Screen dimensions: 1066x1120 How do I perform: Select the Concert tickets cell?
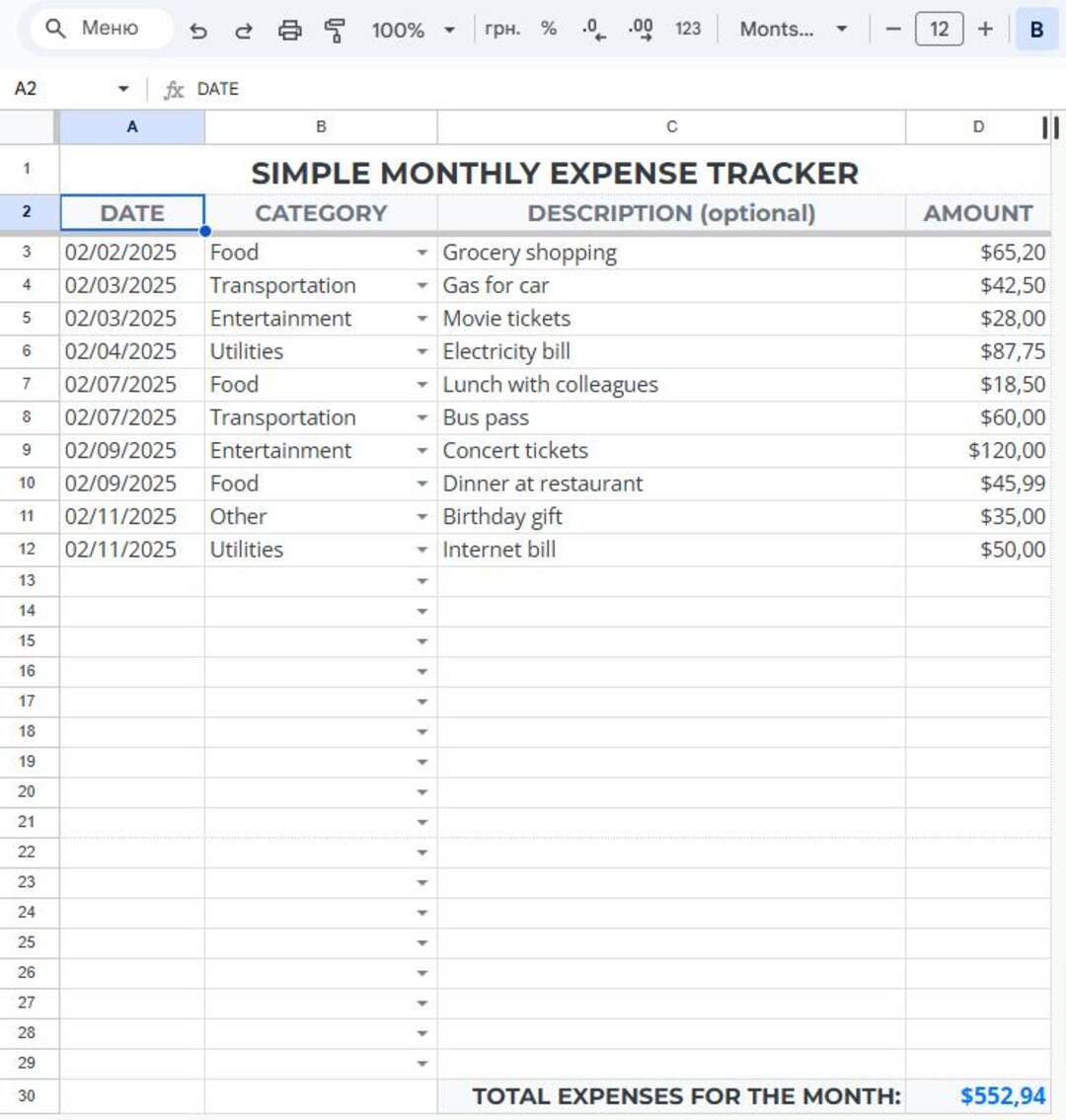pos(671,451)
